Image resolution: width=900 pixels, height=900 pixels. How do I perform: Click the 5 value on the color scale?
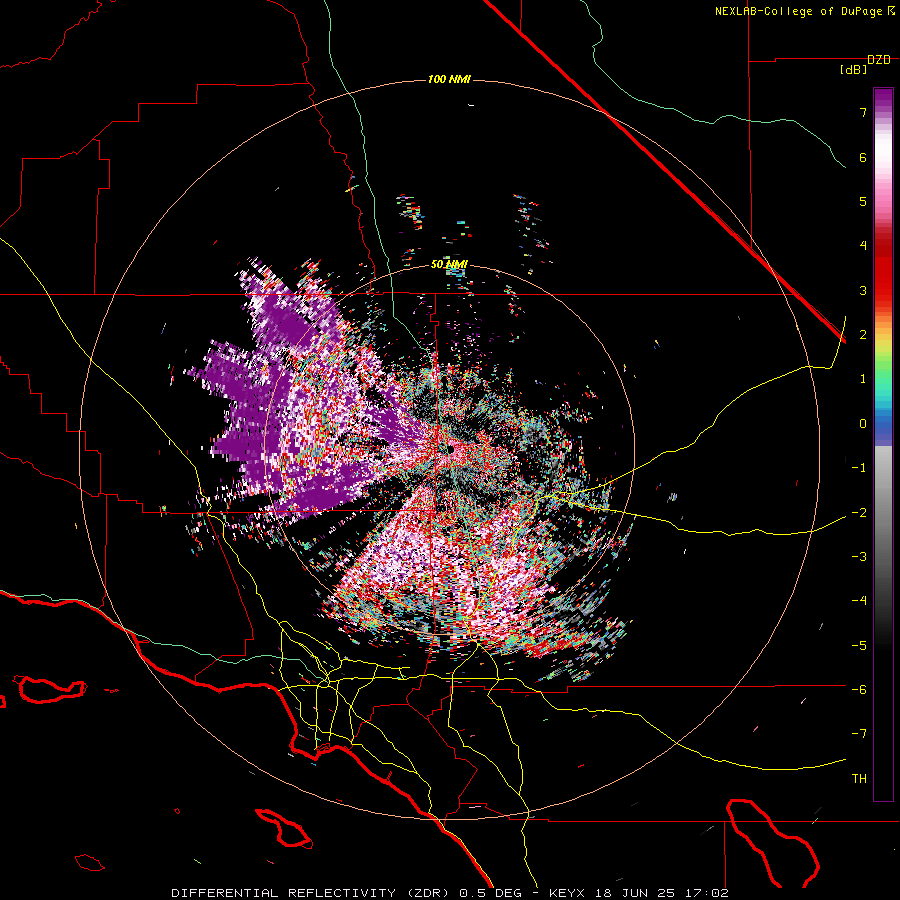863,201
